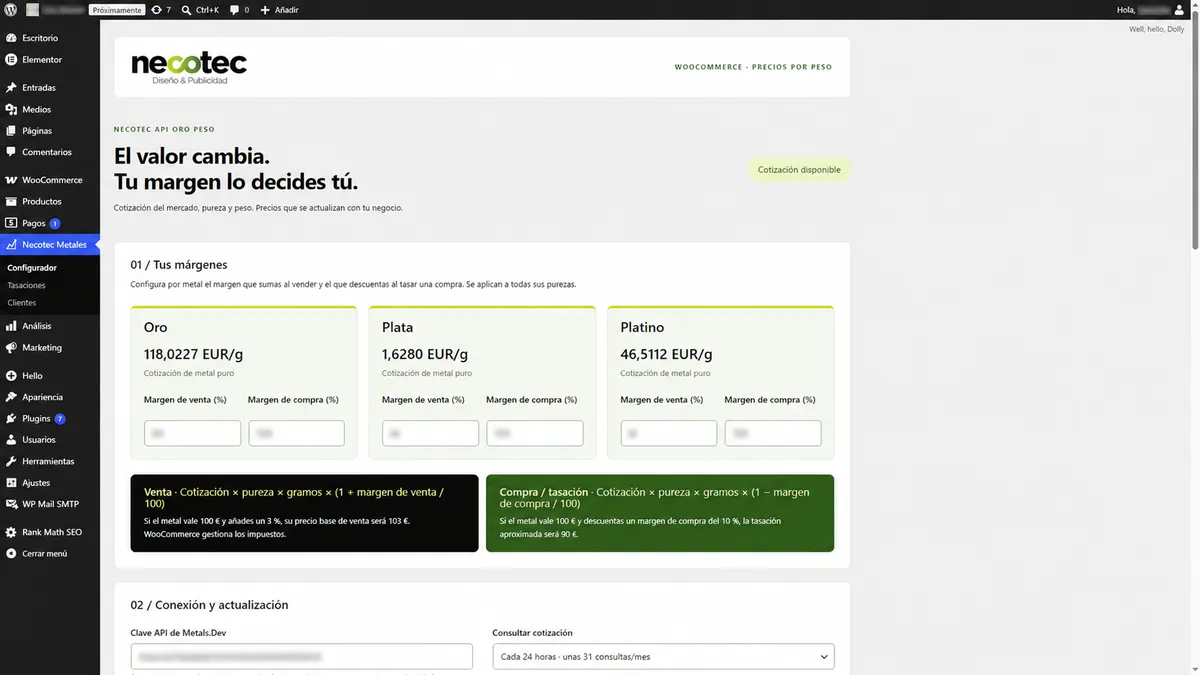
Task: Focus the Oro Margen de venta field
Action: [x=193, y=433]
